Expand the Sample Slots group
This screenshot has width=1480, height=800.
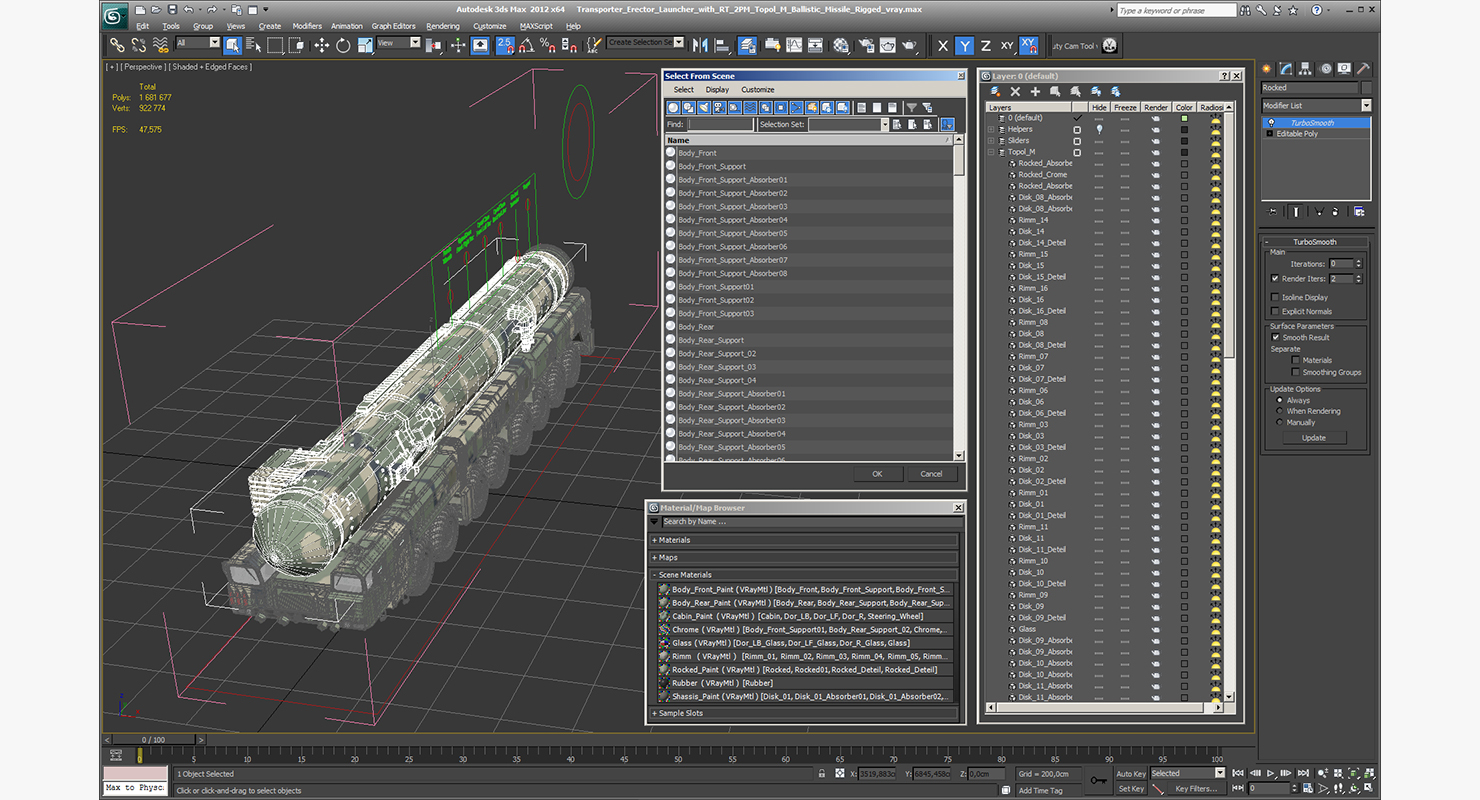pyautogui.click(x=804, y=713)
